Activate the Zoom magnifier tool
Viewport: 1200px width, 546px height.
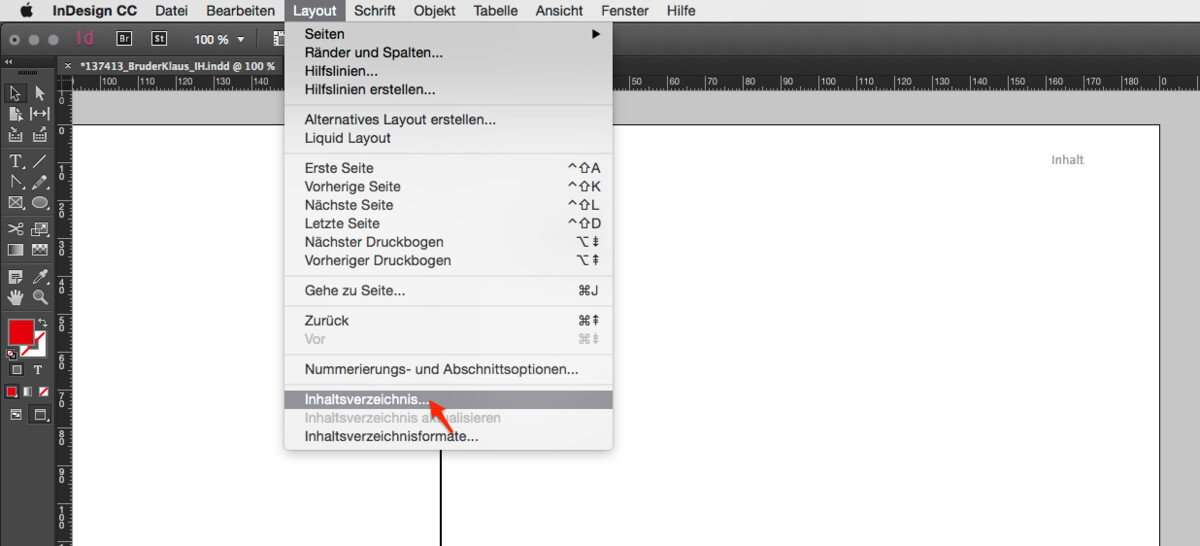(40, 297)
